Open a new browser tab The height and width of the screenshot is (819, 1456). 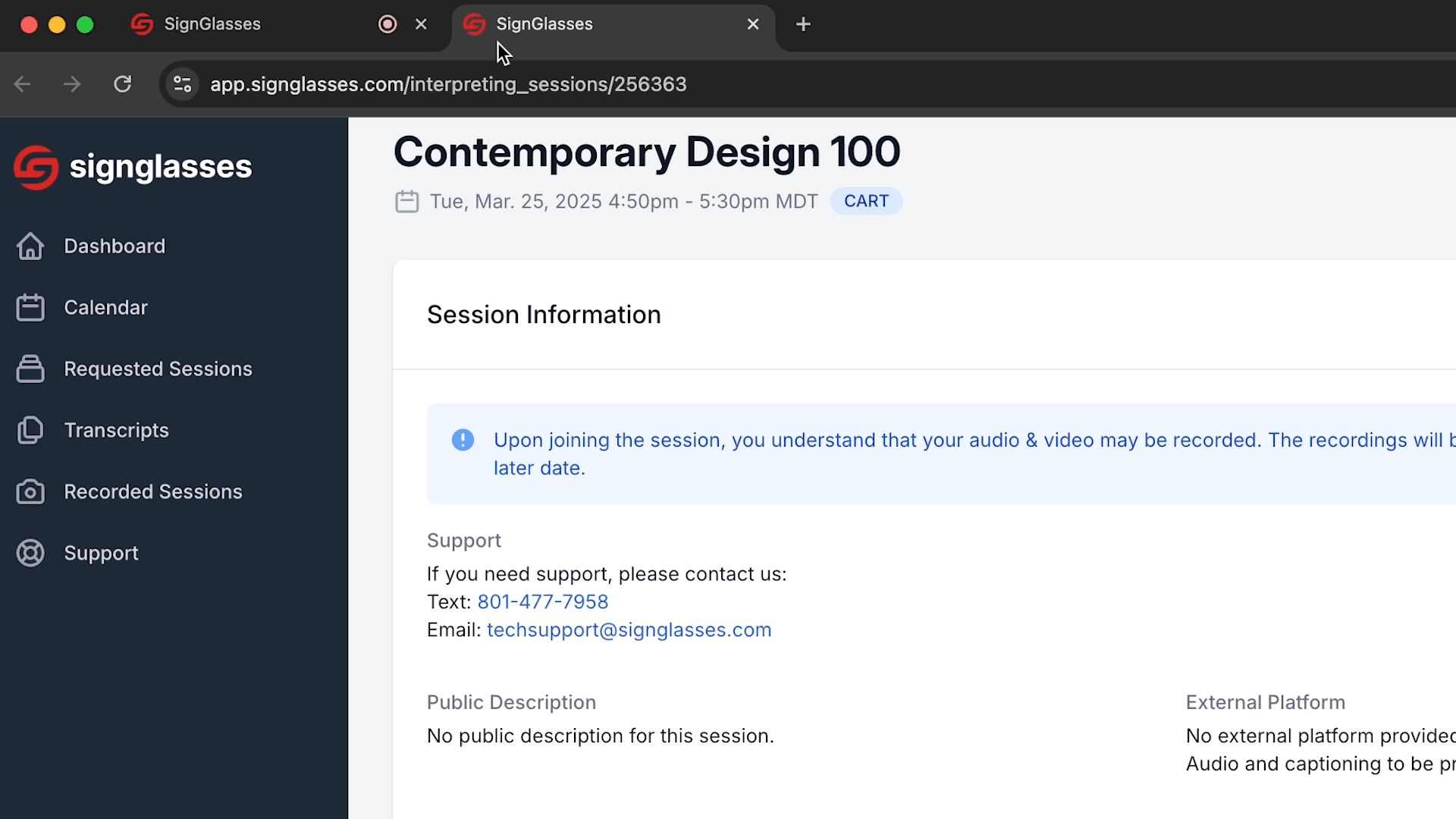[803, 24]
